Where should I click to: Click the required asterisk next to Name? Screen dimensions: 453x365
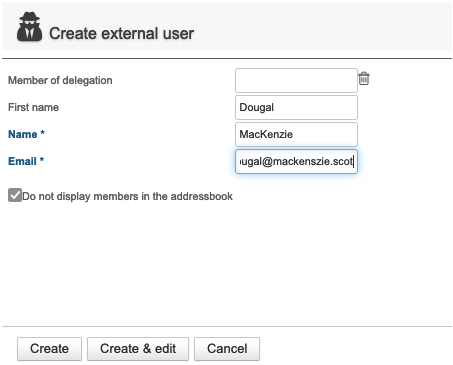tap(42, 133)
